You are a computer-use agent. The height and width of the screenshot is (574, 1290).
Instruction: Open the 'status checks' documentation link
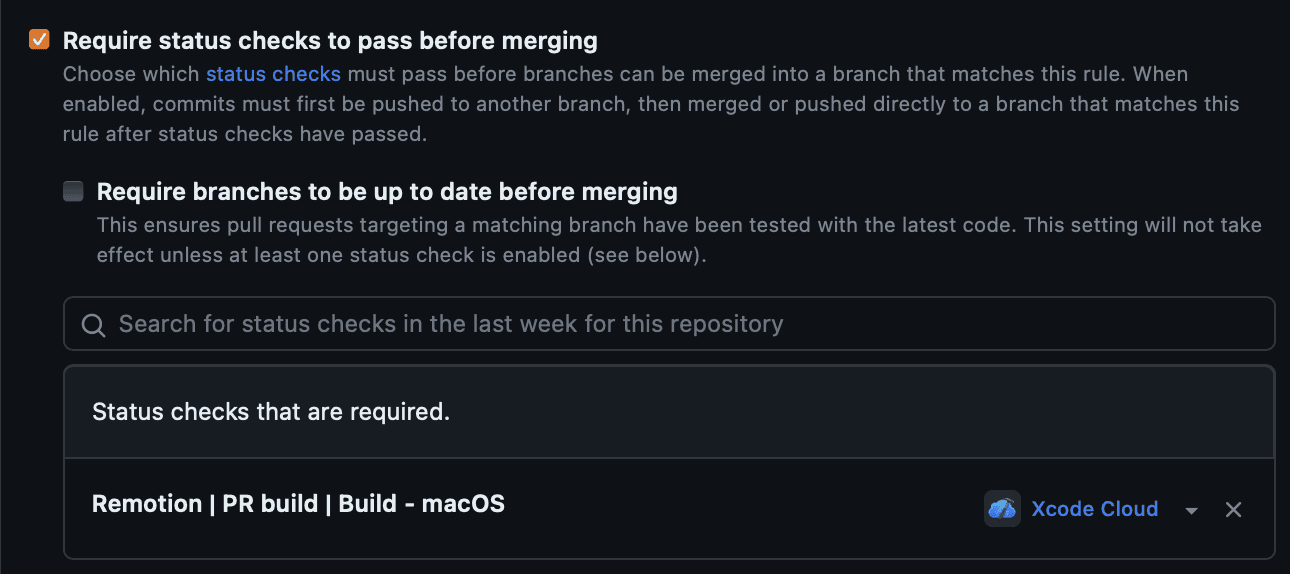click(273, 74)
